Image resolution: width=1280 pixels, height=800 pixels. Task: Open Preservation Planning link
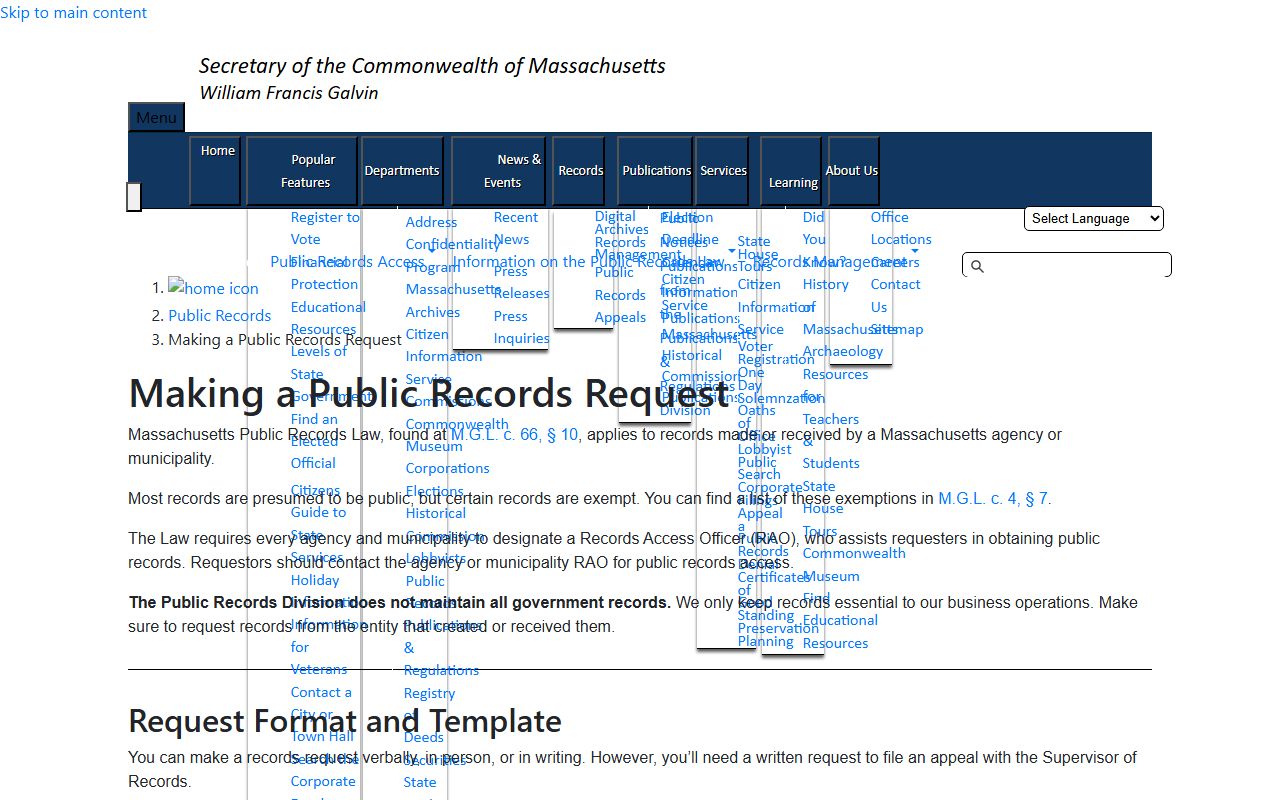(778, 635)
